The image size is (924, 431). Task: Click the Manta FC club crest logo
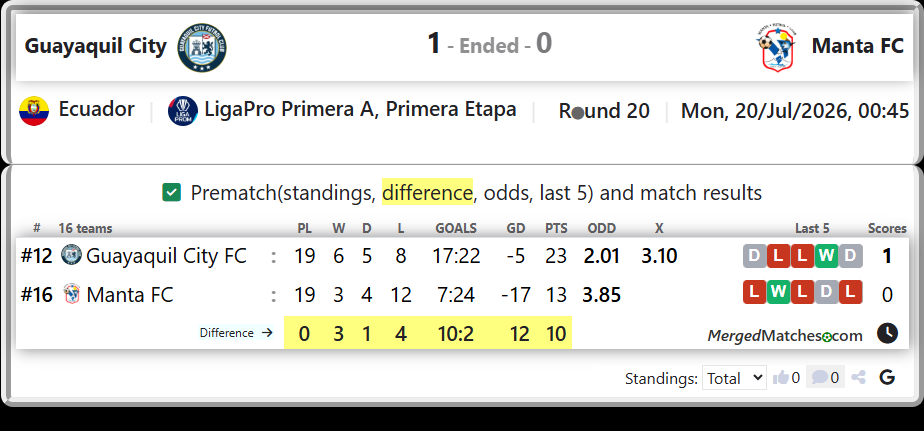coord(777,49)
